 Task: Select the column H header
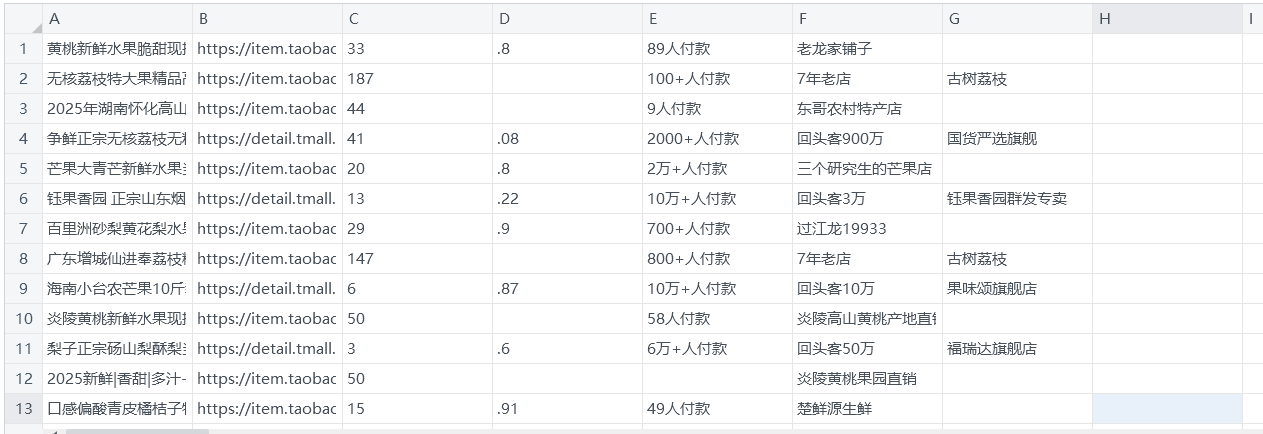pyautogui.click(x=1167, y=18)
